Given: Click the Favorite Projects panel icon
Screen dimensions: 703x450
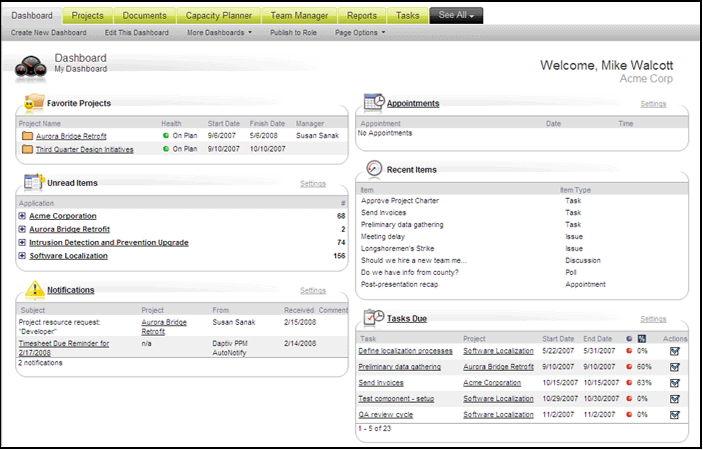Looking at the screenshot, I should point(34,103).
